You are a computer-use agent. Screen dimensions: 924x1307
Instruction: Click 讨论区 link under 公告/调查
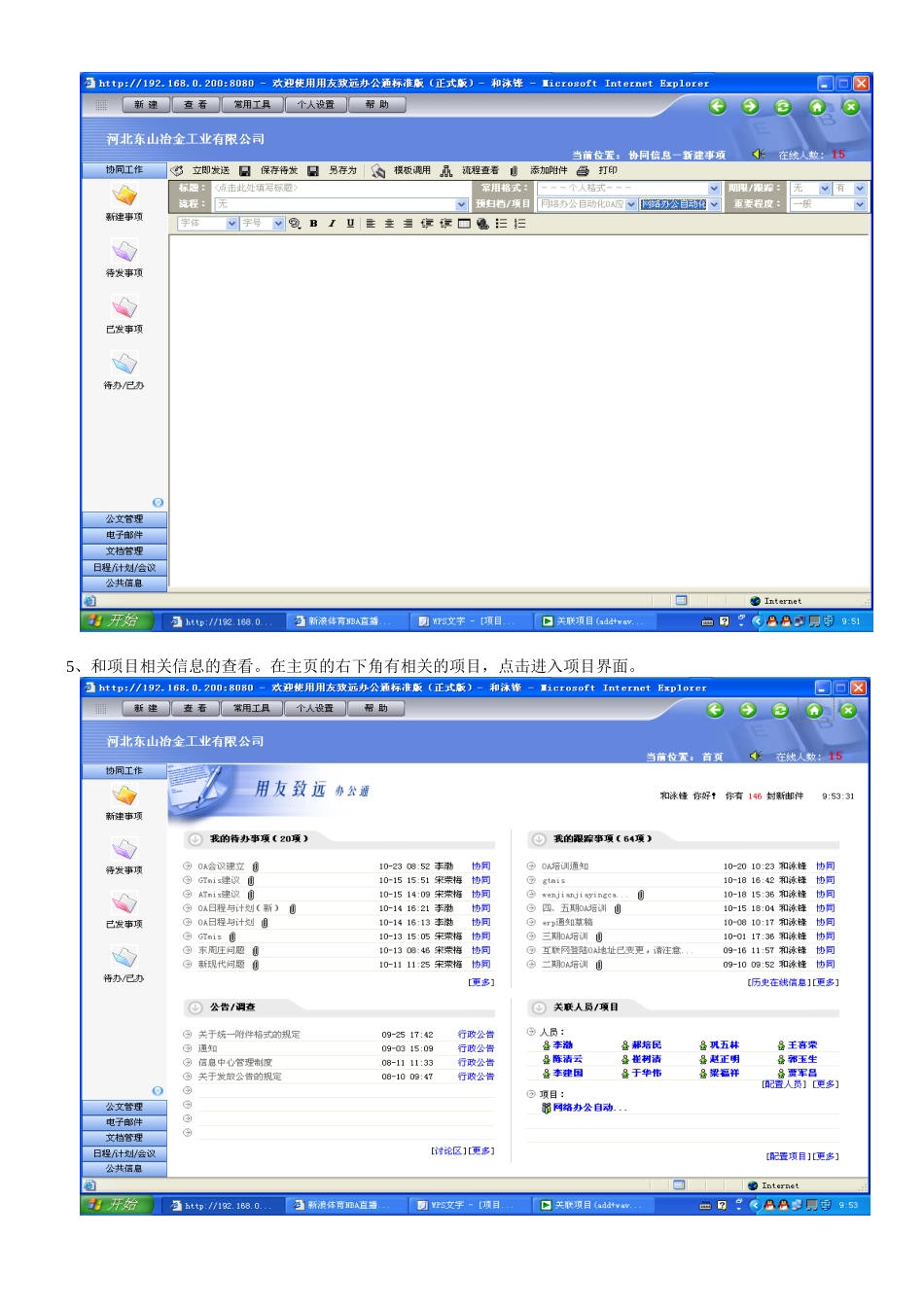[448, 1151]
